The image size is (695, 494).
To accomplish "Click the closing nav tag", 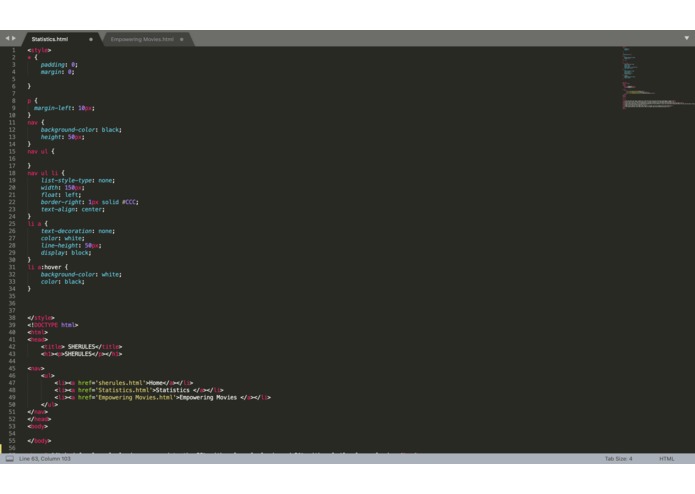I will 38,412.
